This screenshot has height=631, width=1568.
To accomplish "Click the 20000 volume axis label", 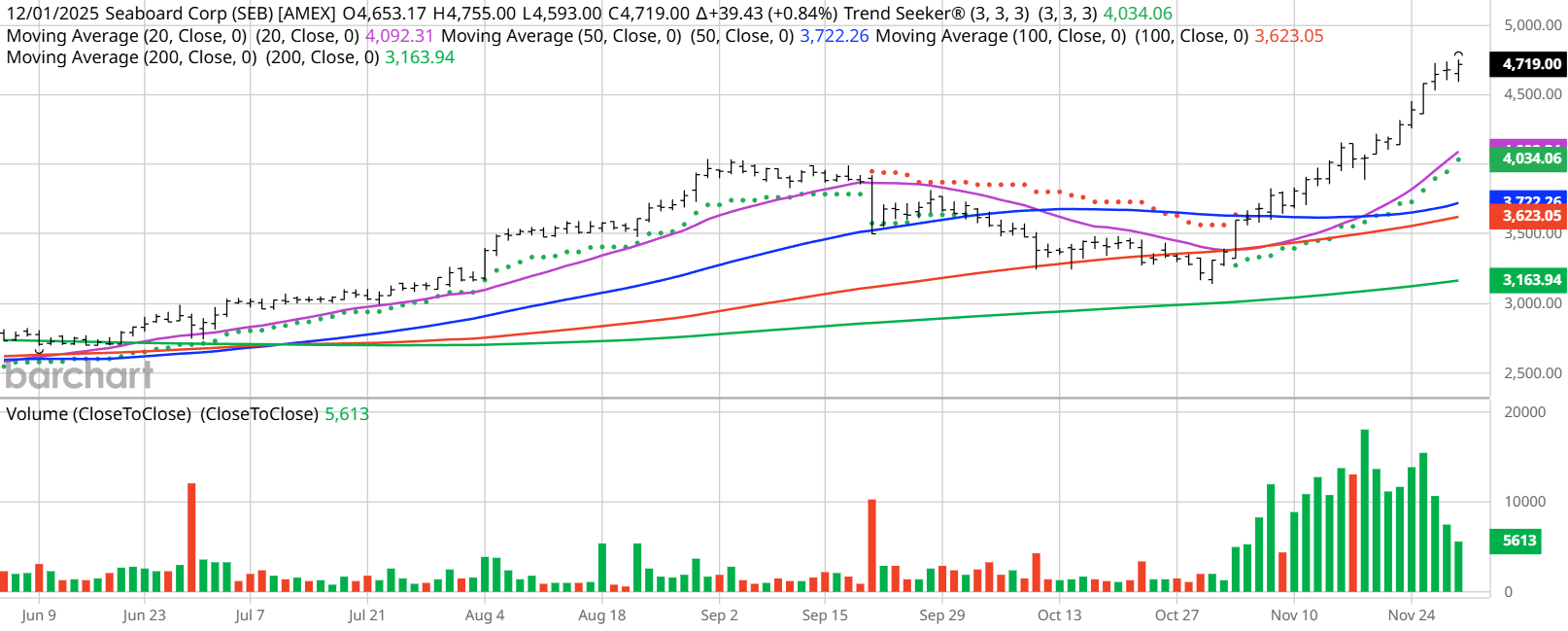I will point(1525,412).
